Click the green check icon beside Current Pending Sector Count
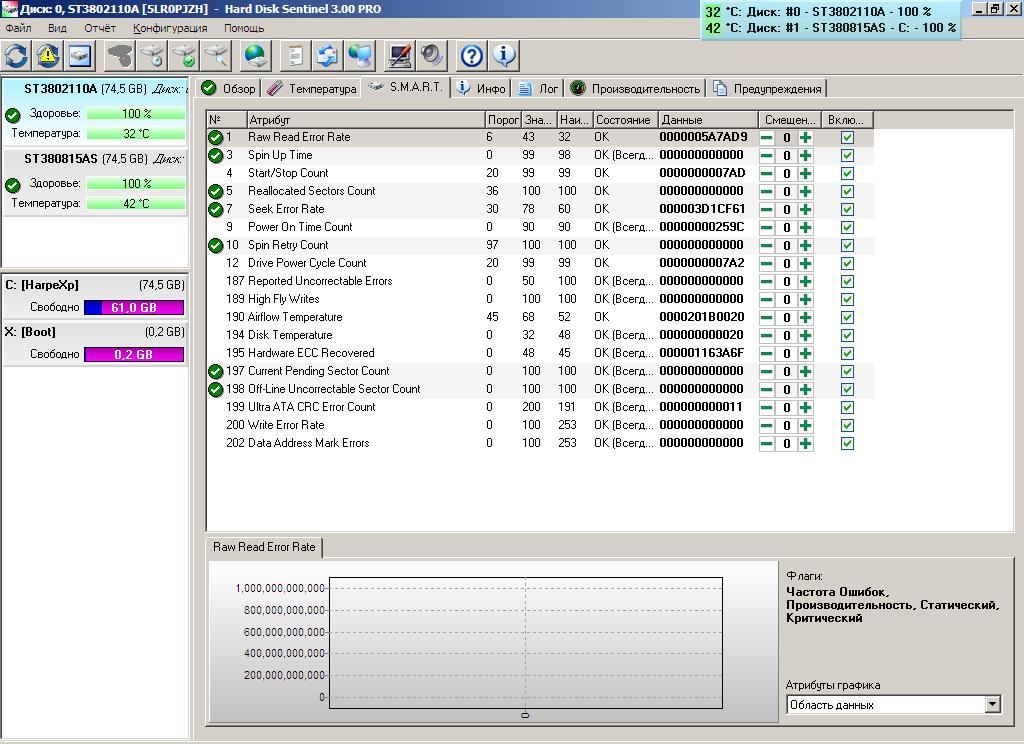The width and height of the screenshot is (1024, 744). click(216, 371)
